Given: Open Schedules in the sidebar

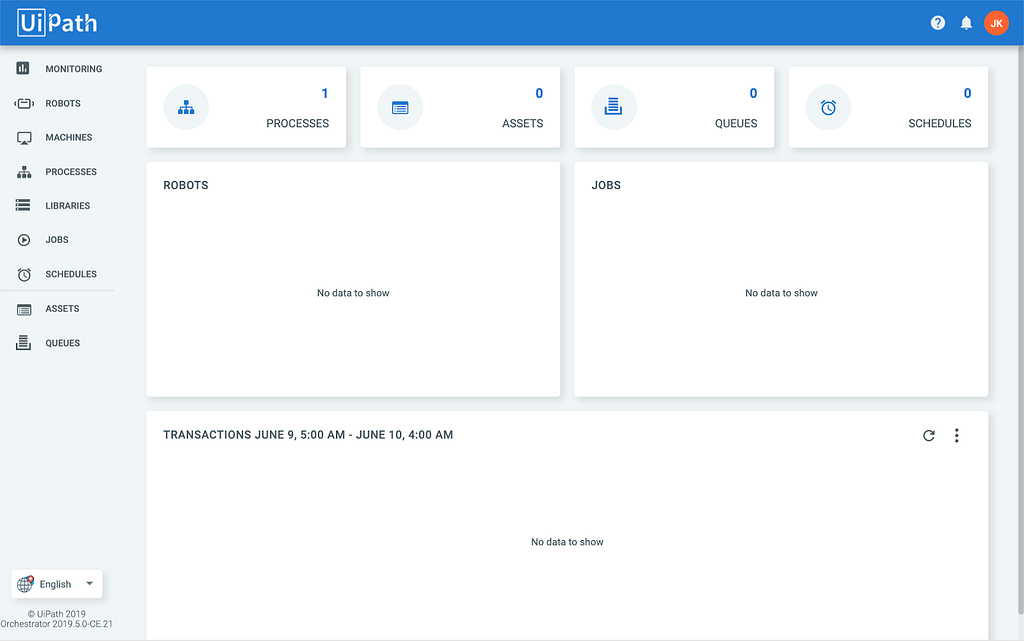Looking at the screenshot, I should pyautogui.click(x=71, y=274).
